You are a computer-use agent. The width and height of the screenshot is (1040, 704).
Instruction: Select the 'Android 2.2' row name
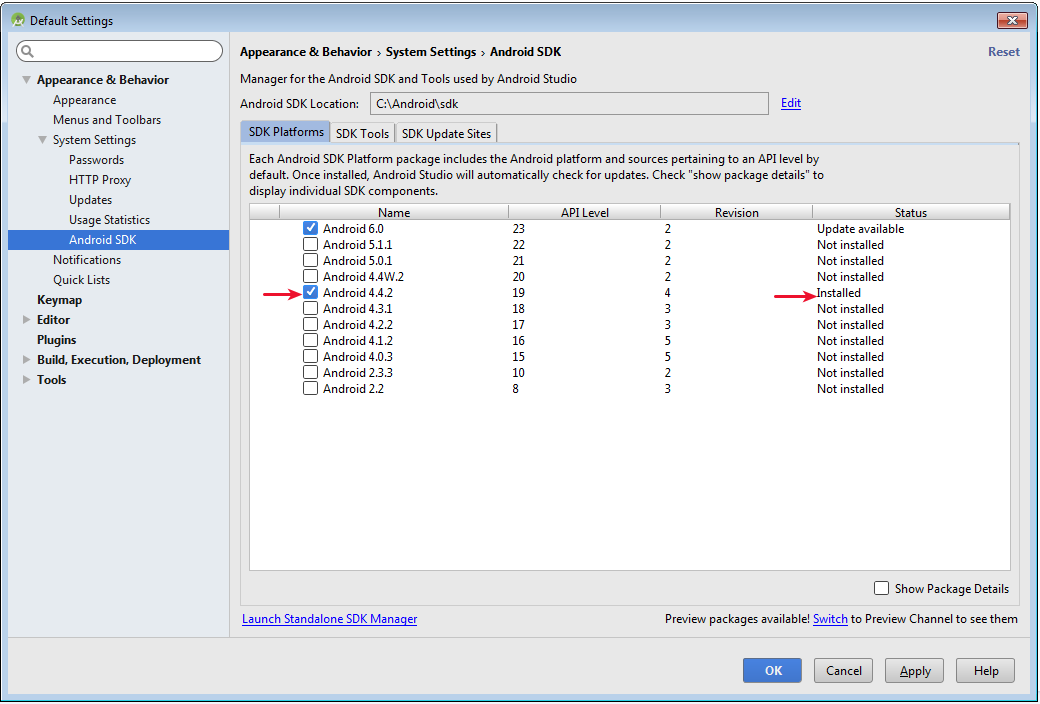(353, 388)
